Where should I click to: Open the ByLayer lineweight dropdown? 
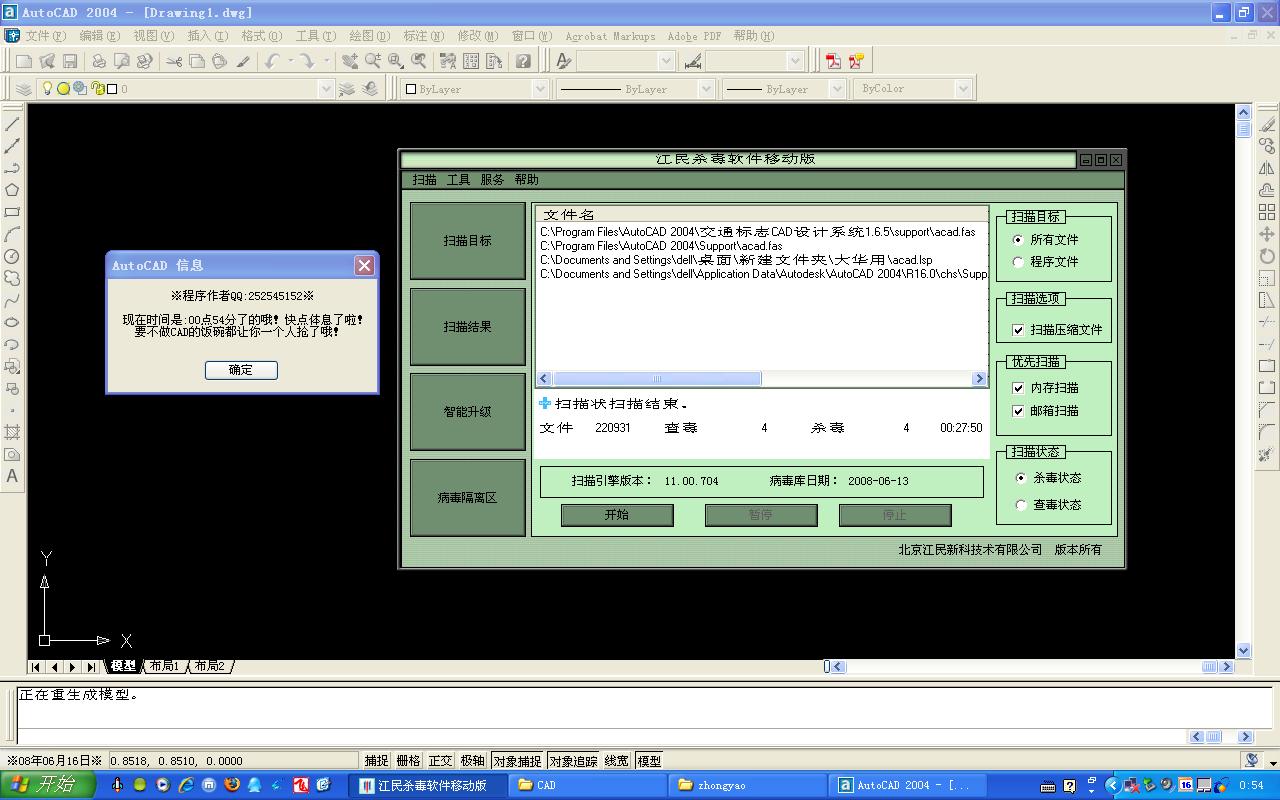point(837,89)
